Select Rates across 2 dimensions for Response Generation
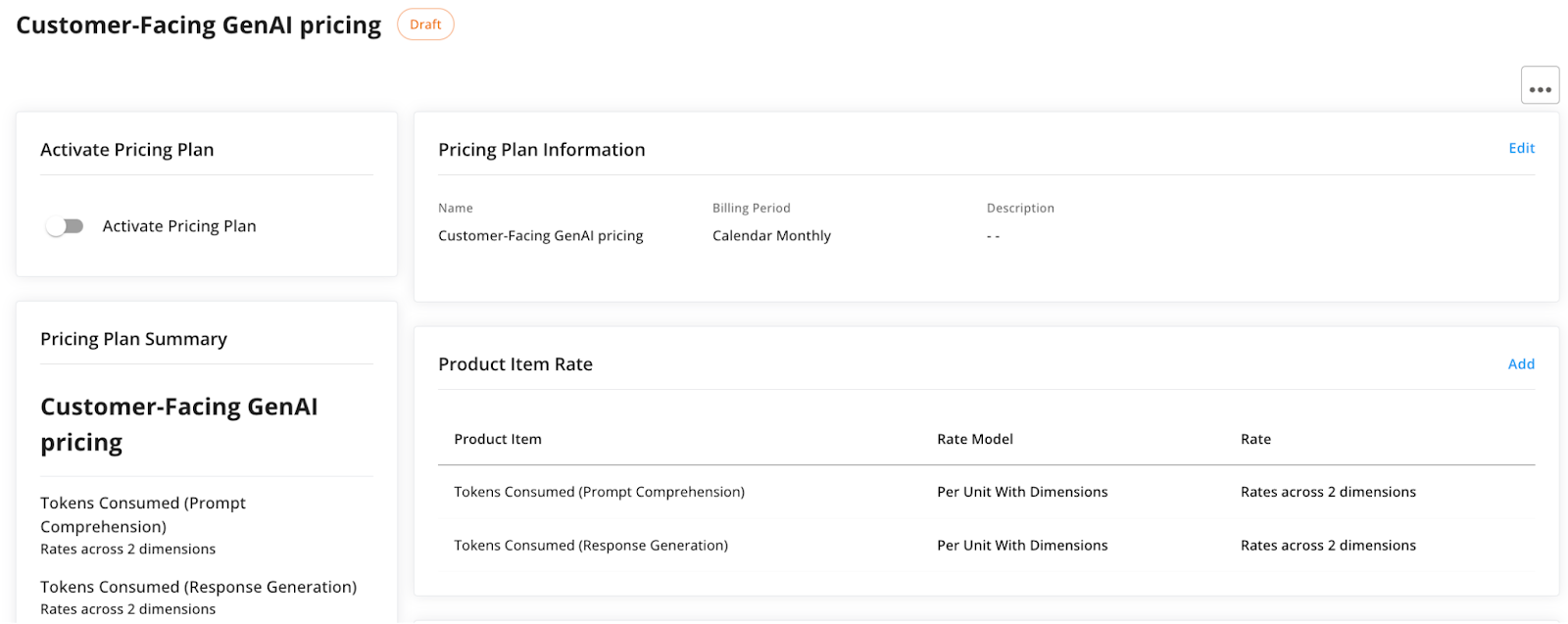 (1328, 546)
